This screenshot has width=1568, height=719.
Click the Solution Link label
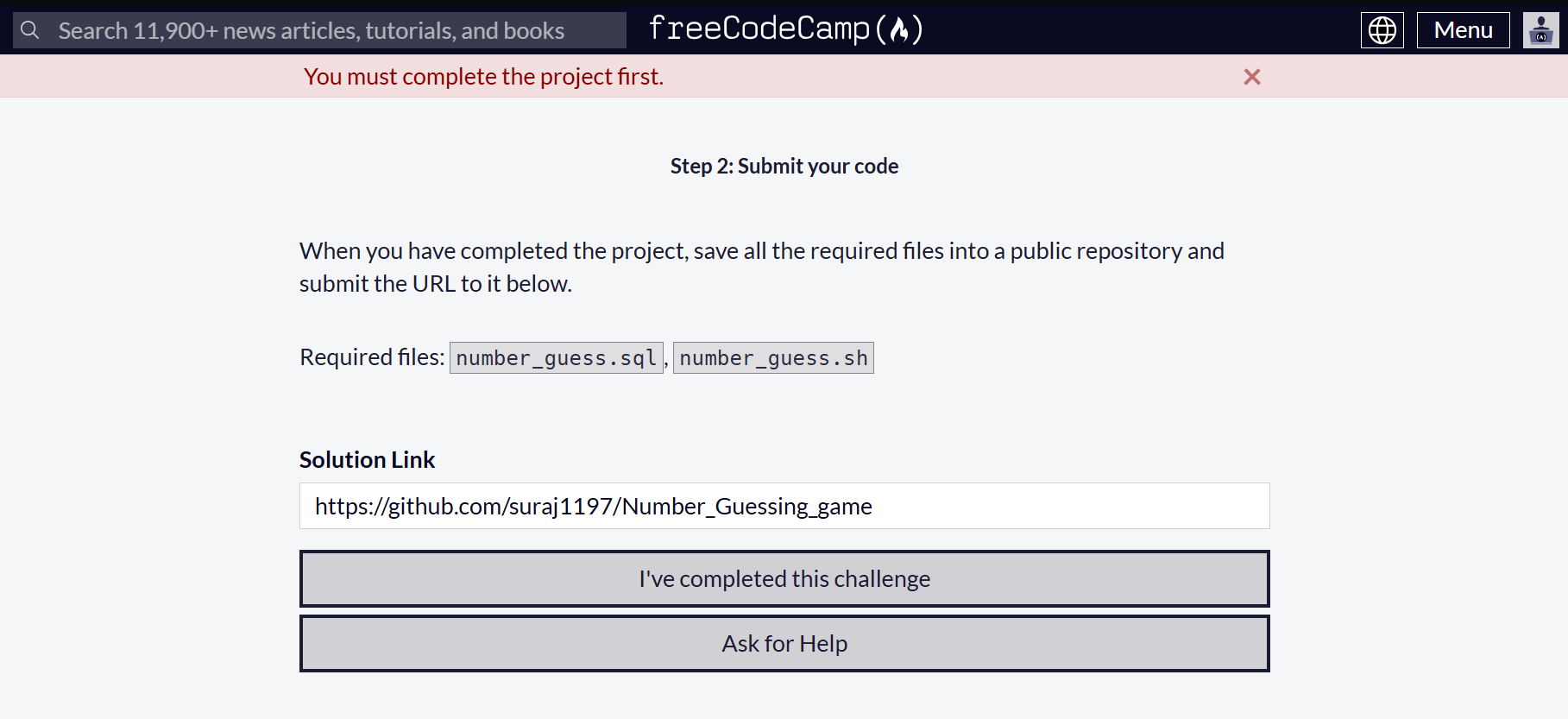367,459
